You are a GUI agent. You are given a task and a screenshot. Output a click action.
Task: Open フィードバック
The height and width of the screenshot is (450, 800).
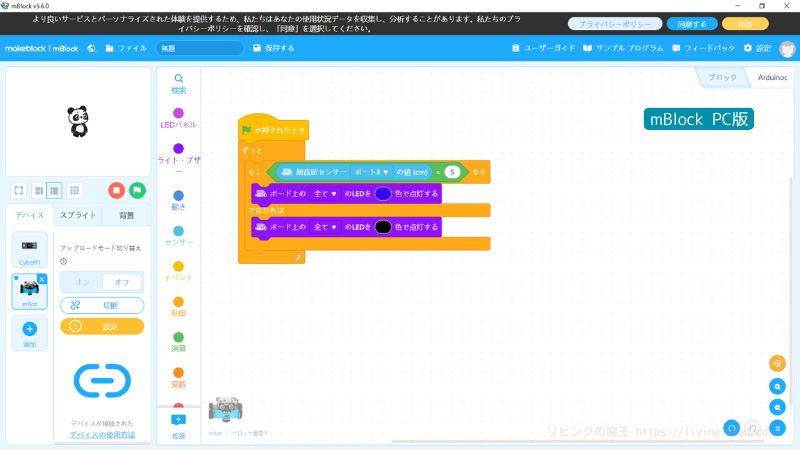[704, 48]
